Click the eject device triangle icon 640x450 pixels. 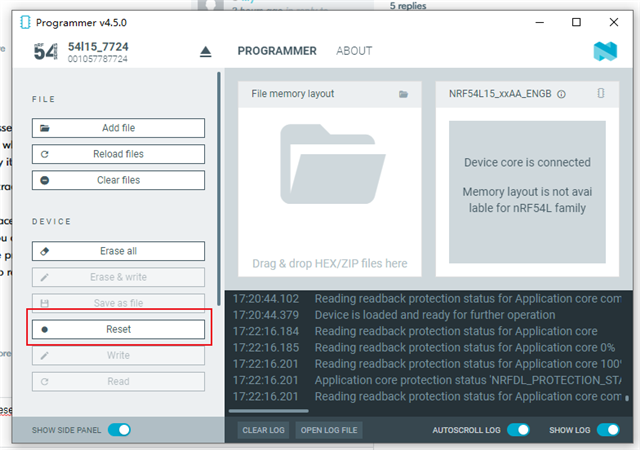(x=205, y=52)
